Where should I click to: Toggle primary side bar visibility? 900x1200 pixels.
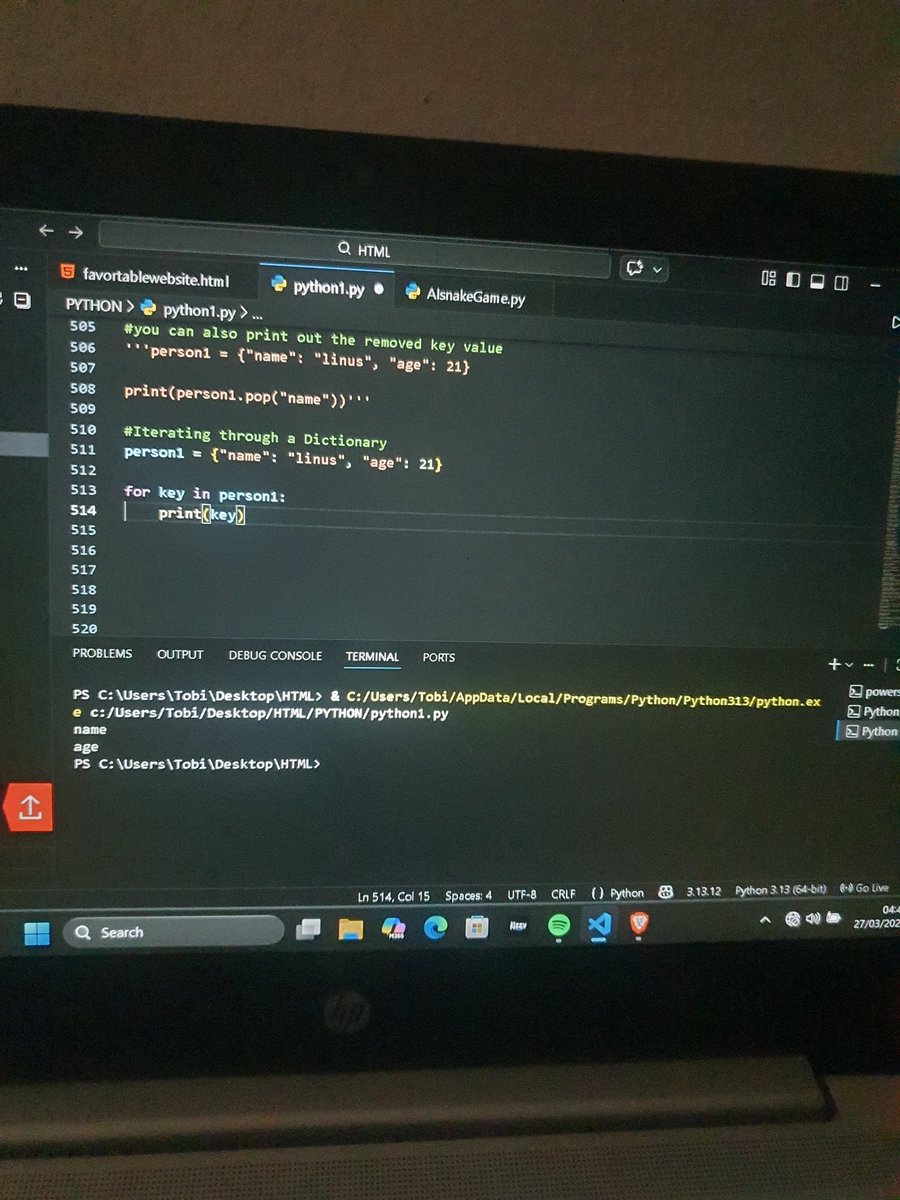(793, 281)
